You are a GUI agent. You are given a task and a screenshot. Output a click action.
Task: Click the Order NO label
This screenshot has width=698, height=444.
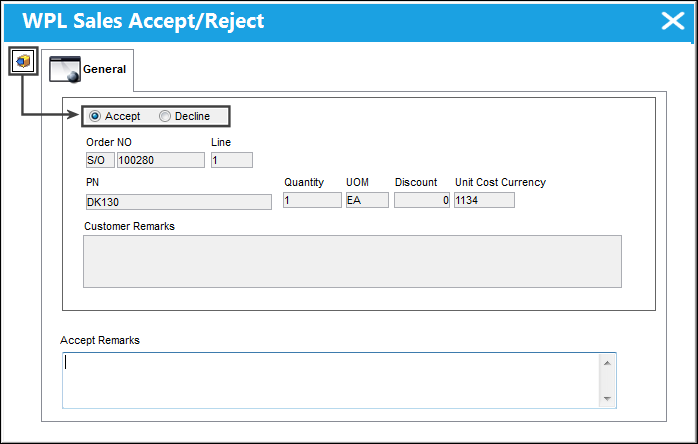click(109, 142)
